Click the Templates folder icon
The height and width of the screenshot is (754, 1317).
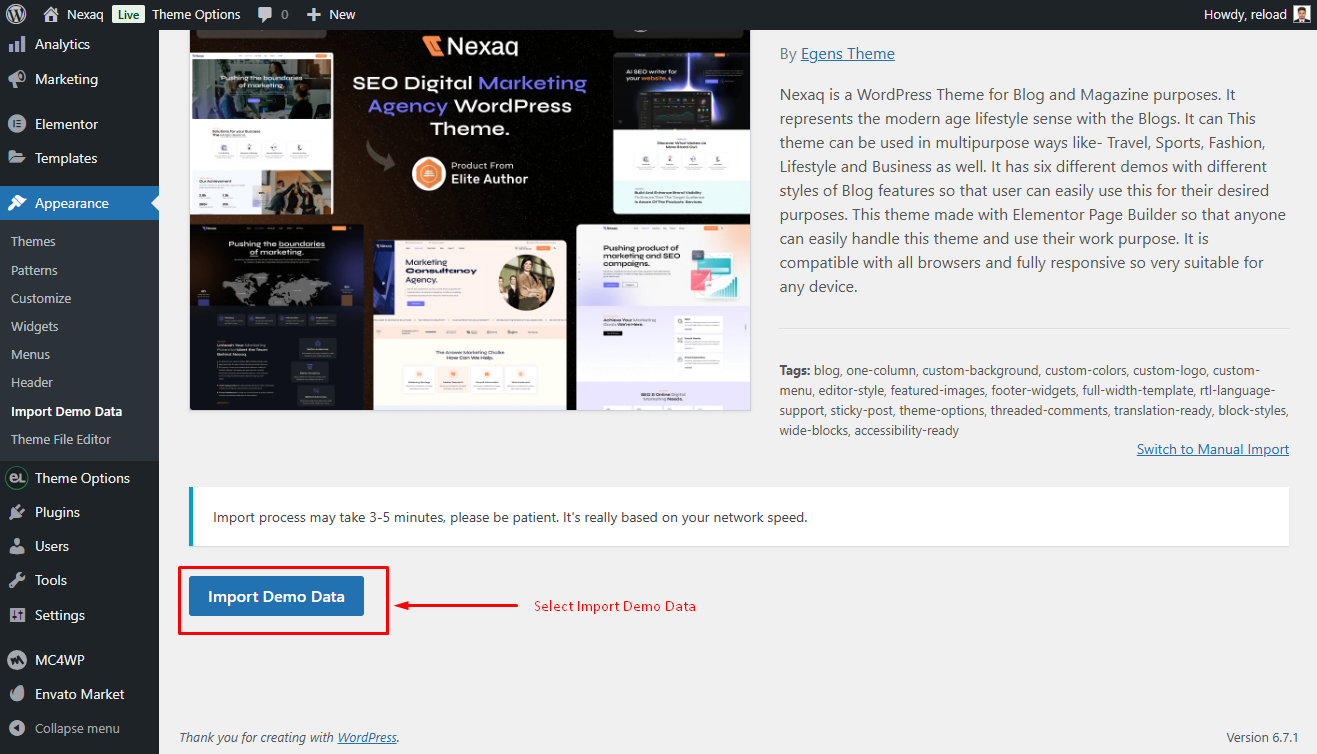(x=17, y=158)
